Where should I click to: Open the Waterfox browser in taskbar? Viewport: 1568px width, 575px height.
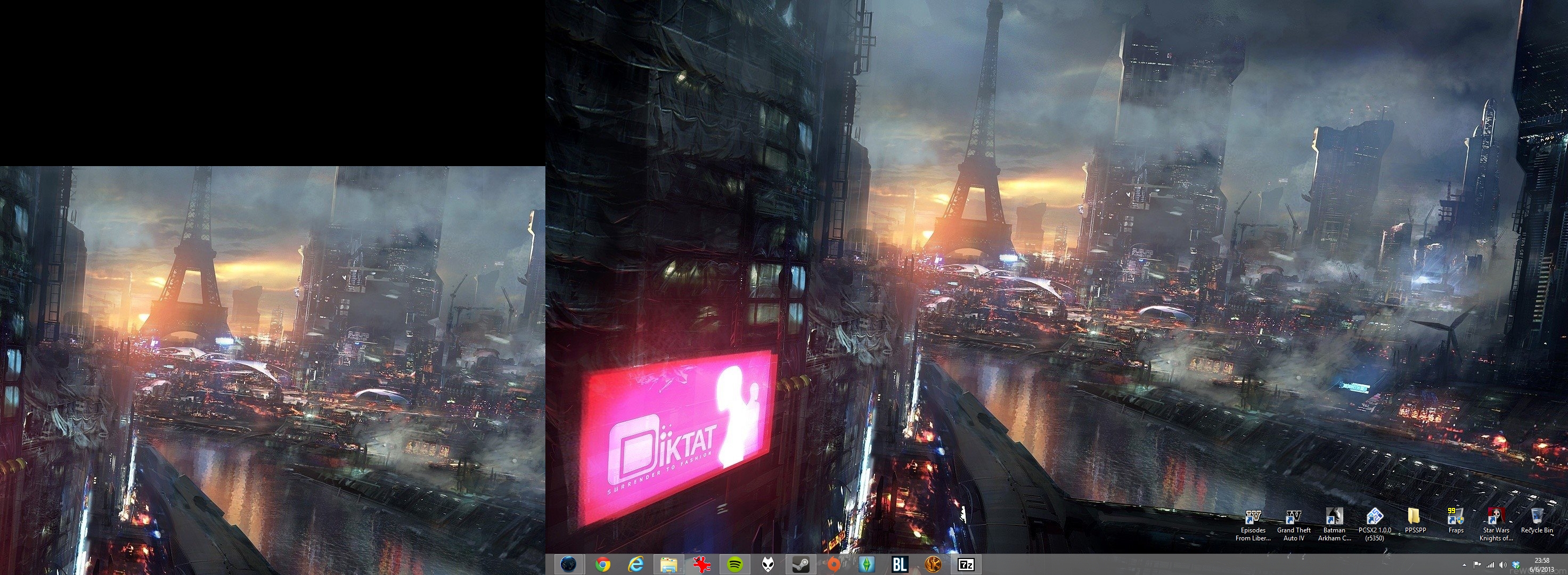pyautogui.click(x=568, y=565)
